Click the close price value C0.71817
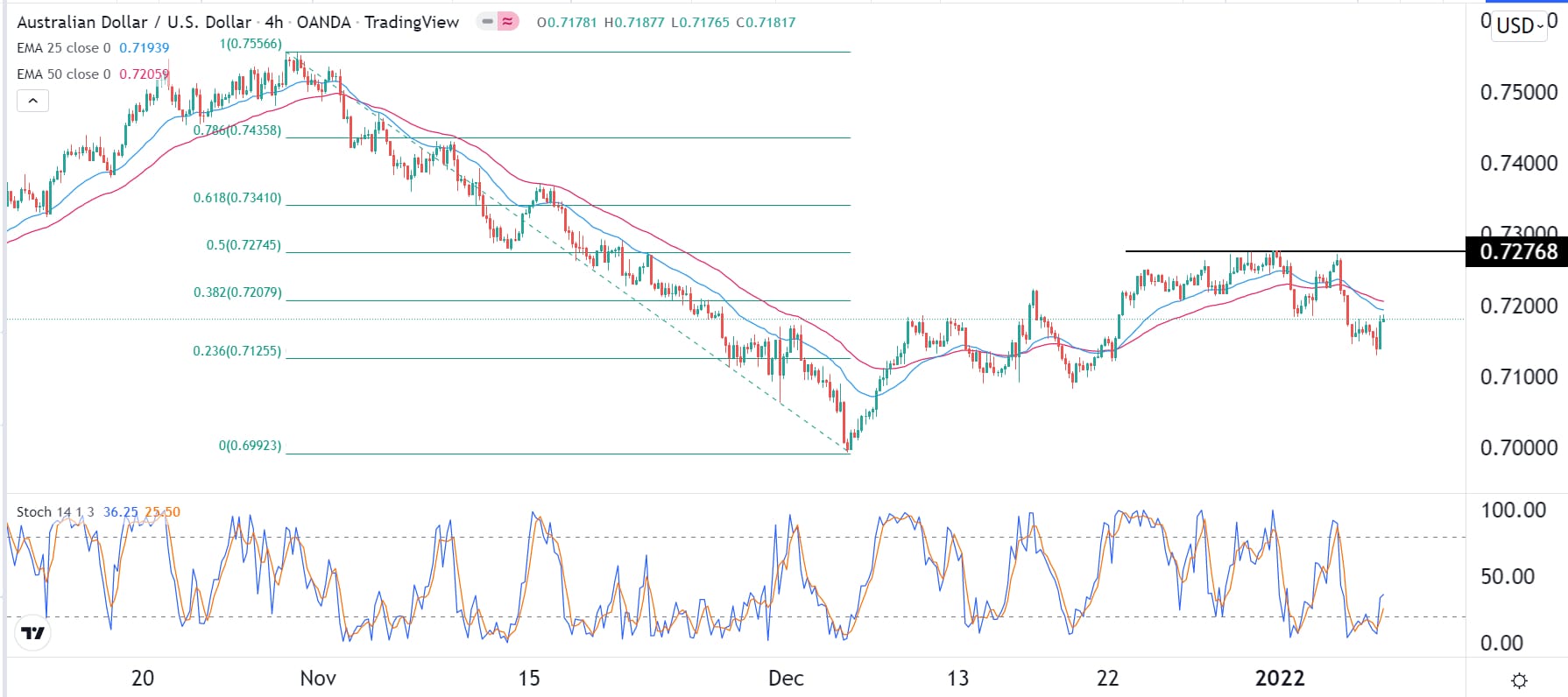 (x=766, y=22)
